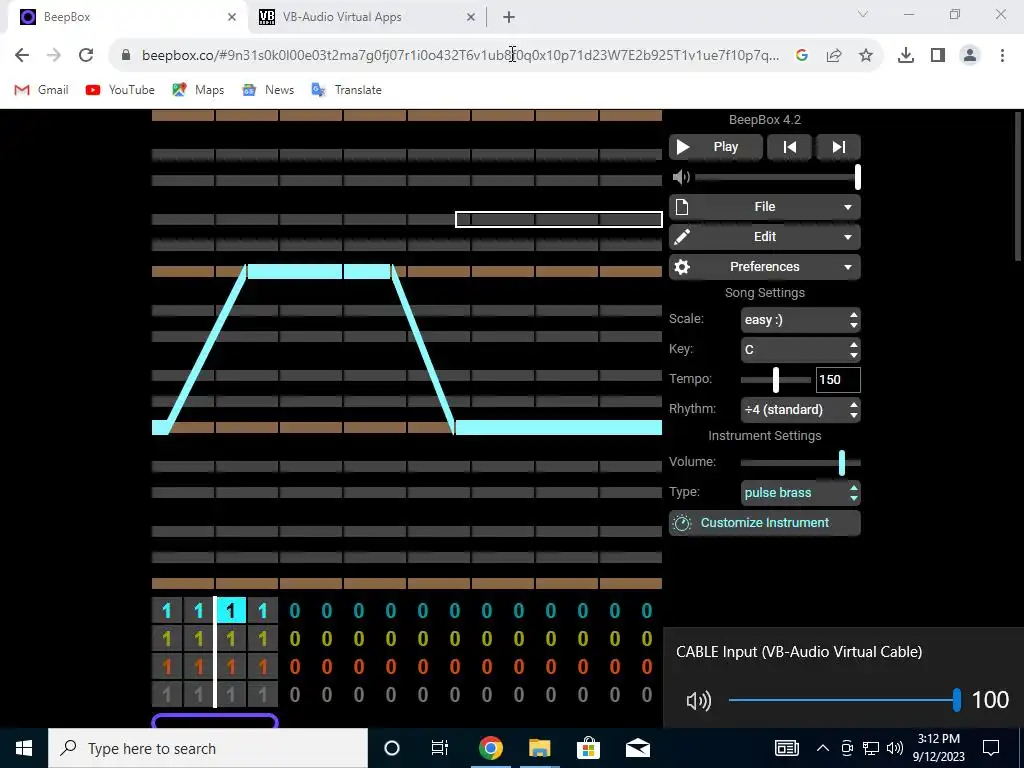The image size is (1024, 768).
Task: Open tab search chevron in title bar
Action: coord(863,14)
